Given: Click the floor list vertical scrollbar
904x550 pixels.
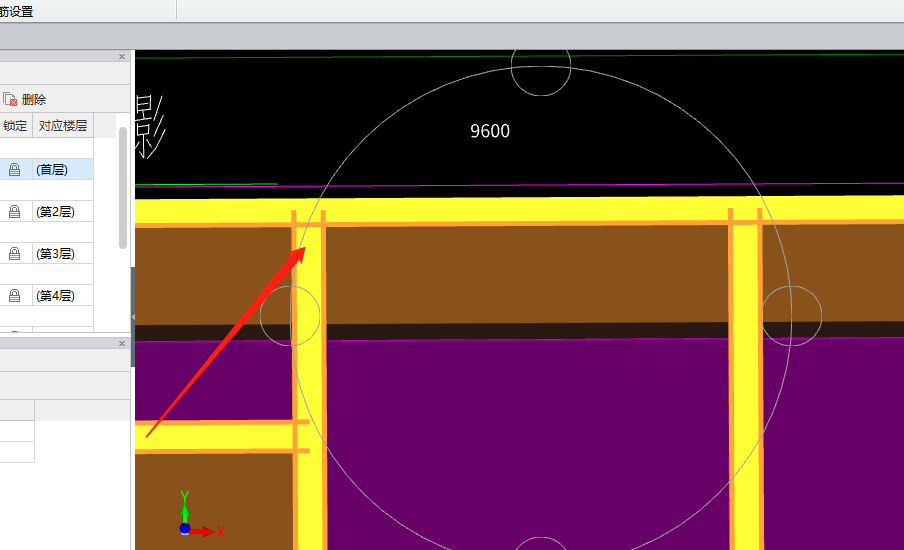Looking at the screenshot, I should point(123,188).
